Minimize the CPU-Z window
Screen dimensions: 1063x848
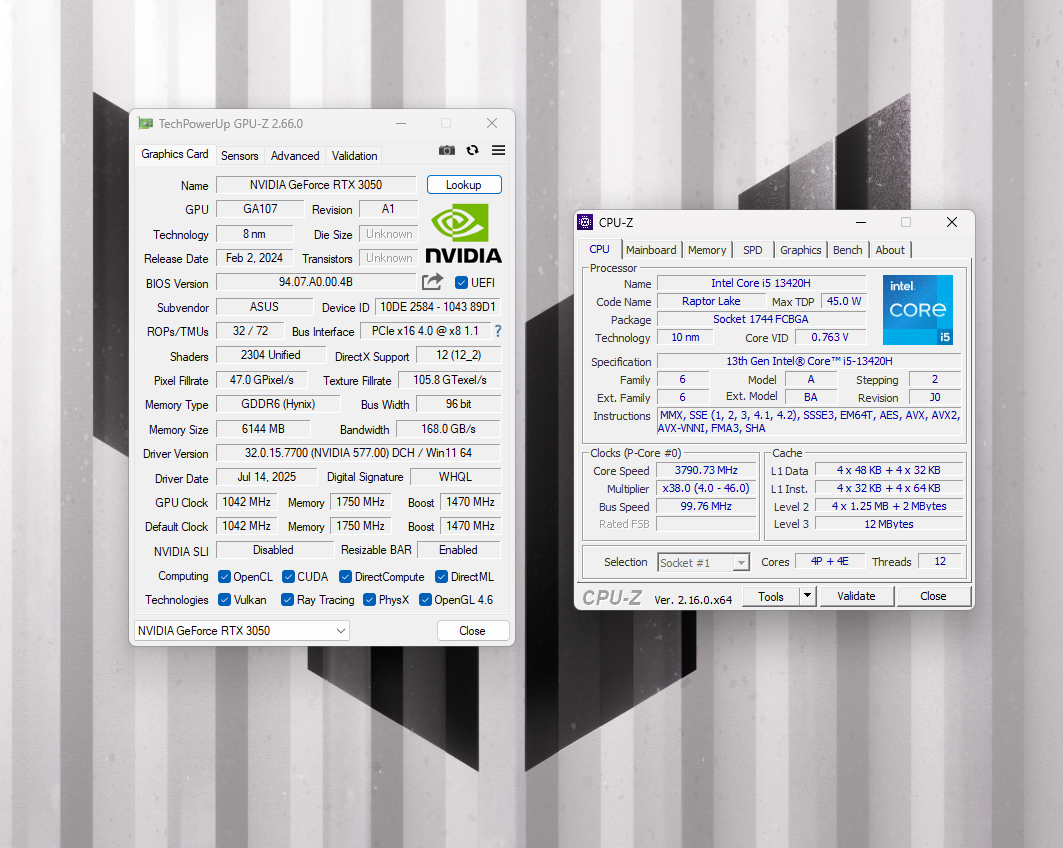(x=860, y=222)
